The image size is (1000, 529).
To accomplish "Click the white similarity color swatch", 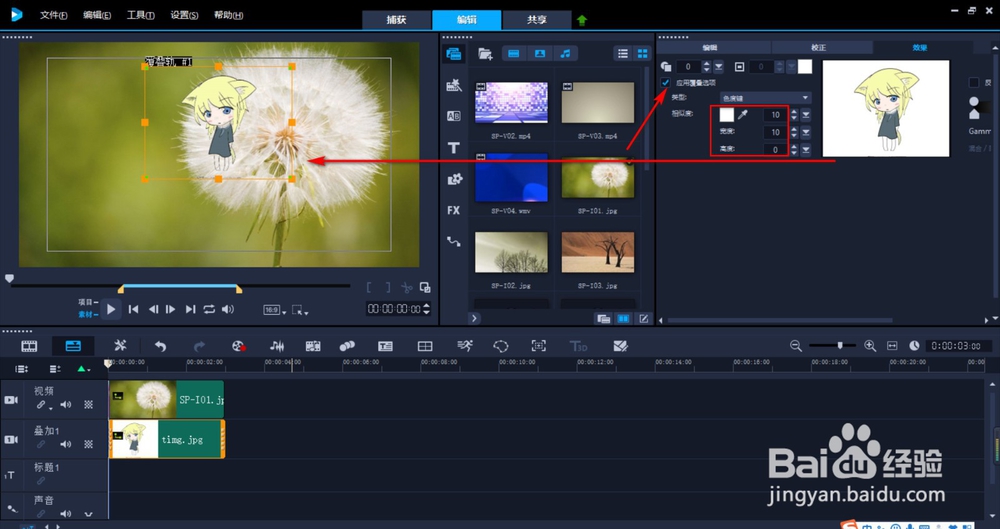I will tap(726, 115).
